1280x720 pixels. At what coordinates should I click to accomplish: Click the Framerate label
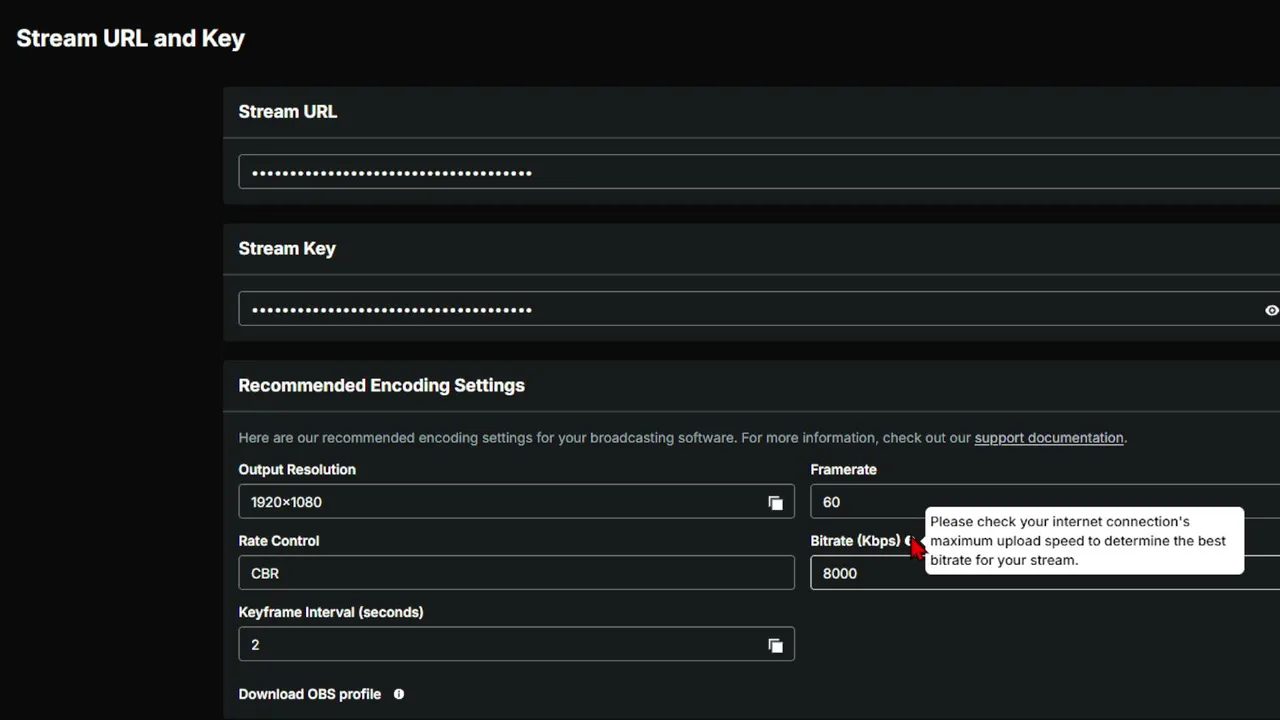[x=843, y=469]
